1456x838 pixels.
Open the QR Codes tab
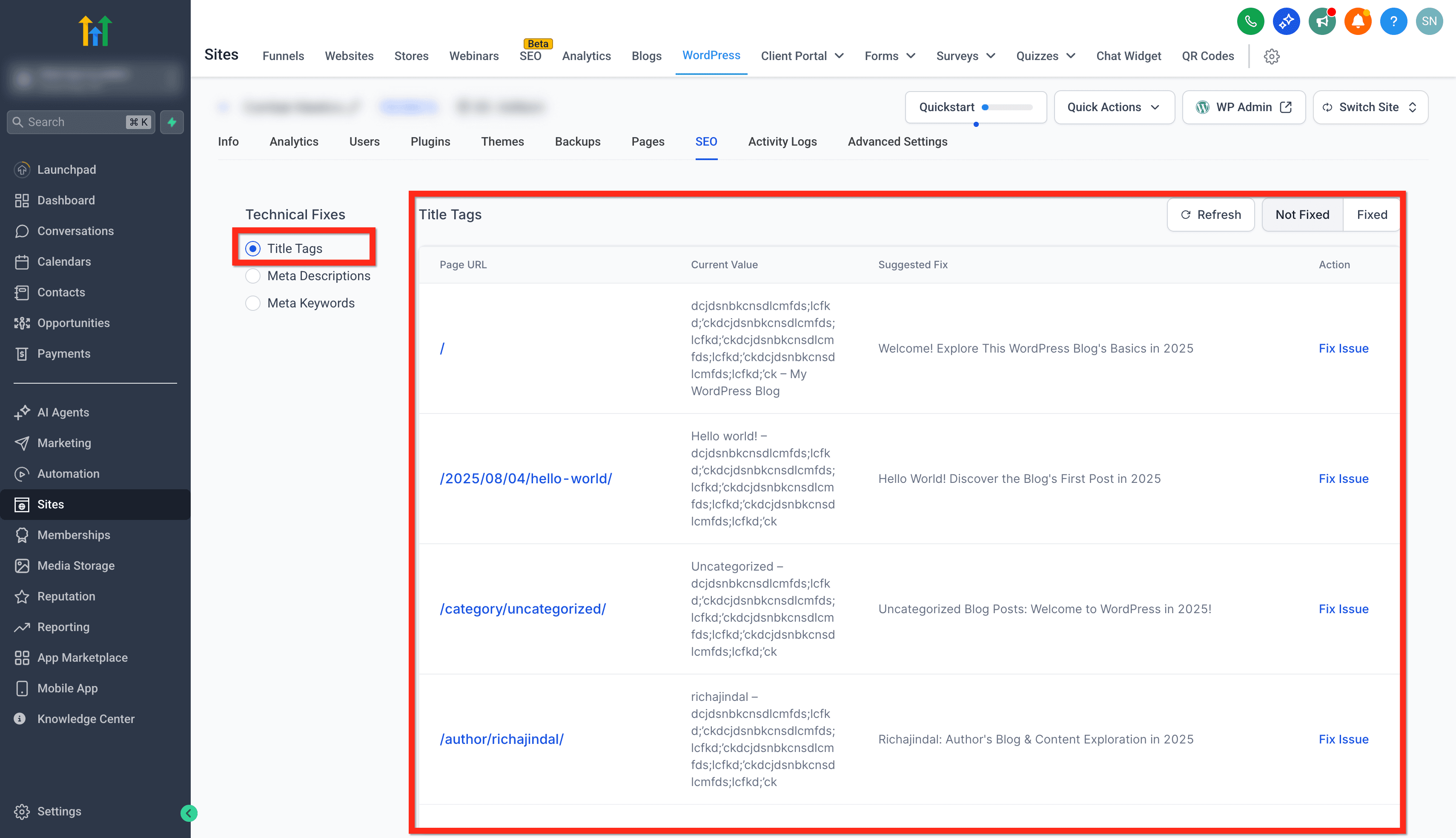click(1207, 56)
